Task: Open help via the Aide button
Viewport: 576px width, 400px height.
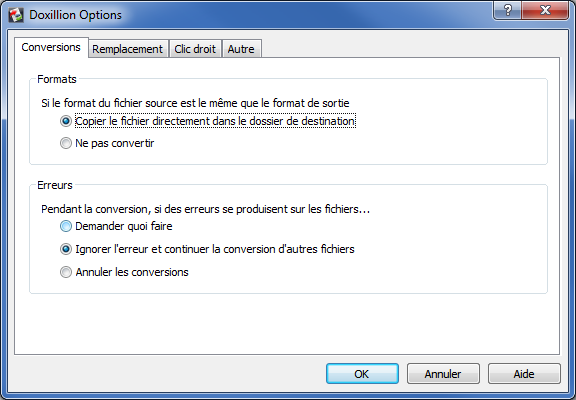Action: click(x=524, y=374)
